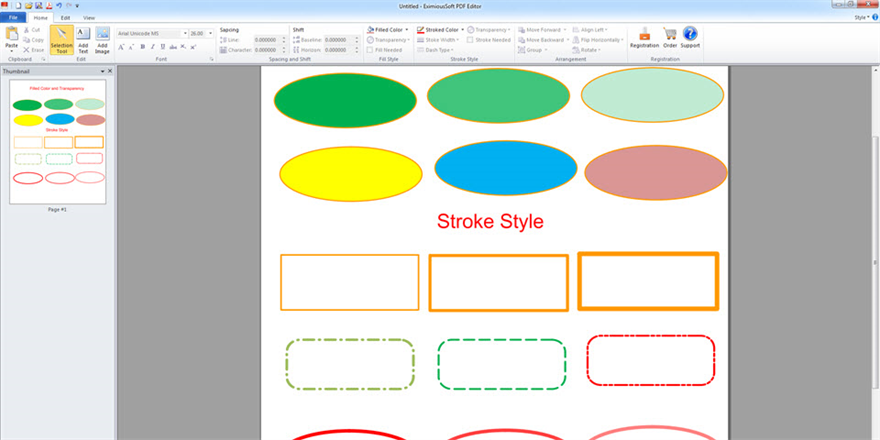880x440 pixels.
Task: Select the Selection Tool
Action: click(x=62, y=40)
